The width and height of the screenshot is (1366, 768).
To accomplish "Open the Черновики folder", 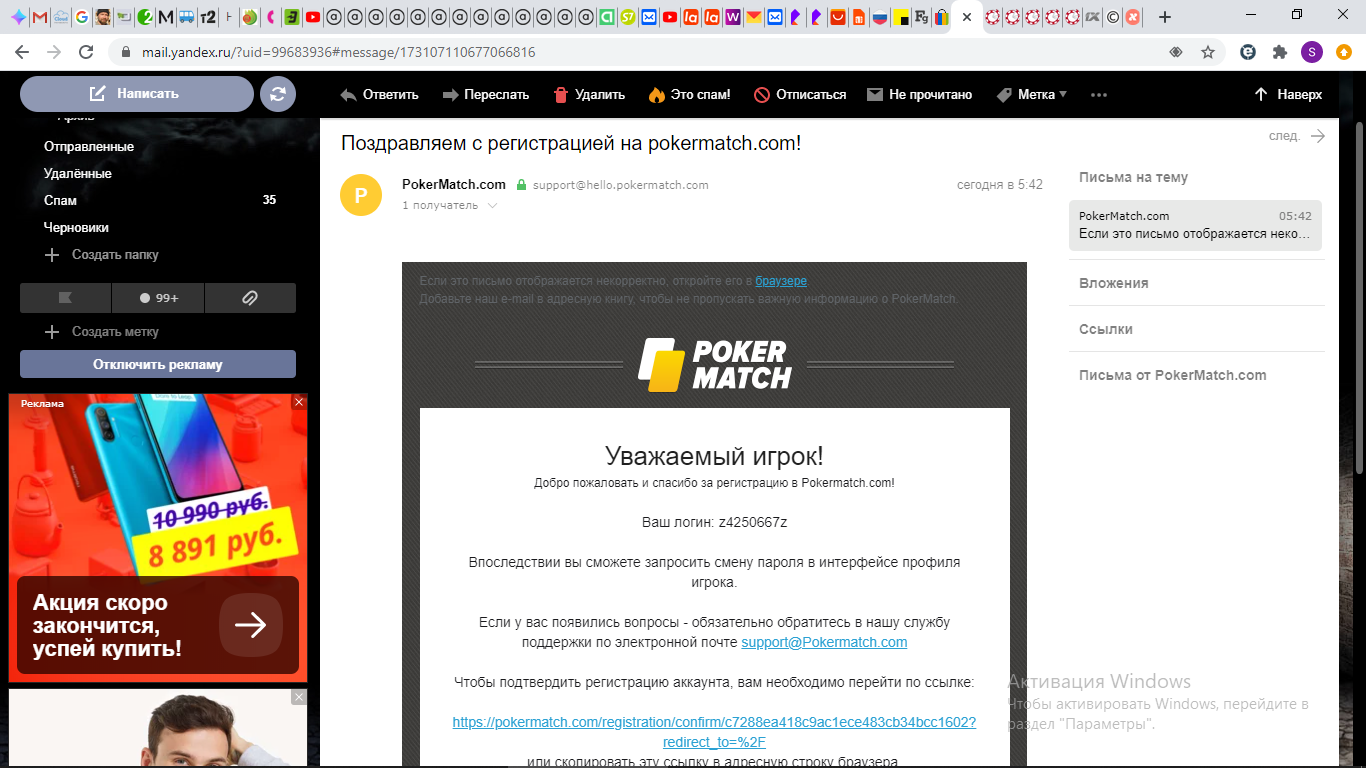I will pyautogui.click(x=76, y=228).
